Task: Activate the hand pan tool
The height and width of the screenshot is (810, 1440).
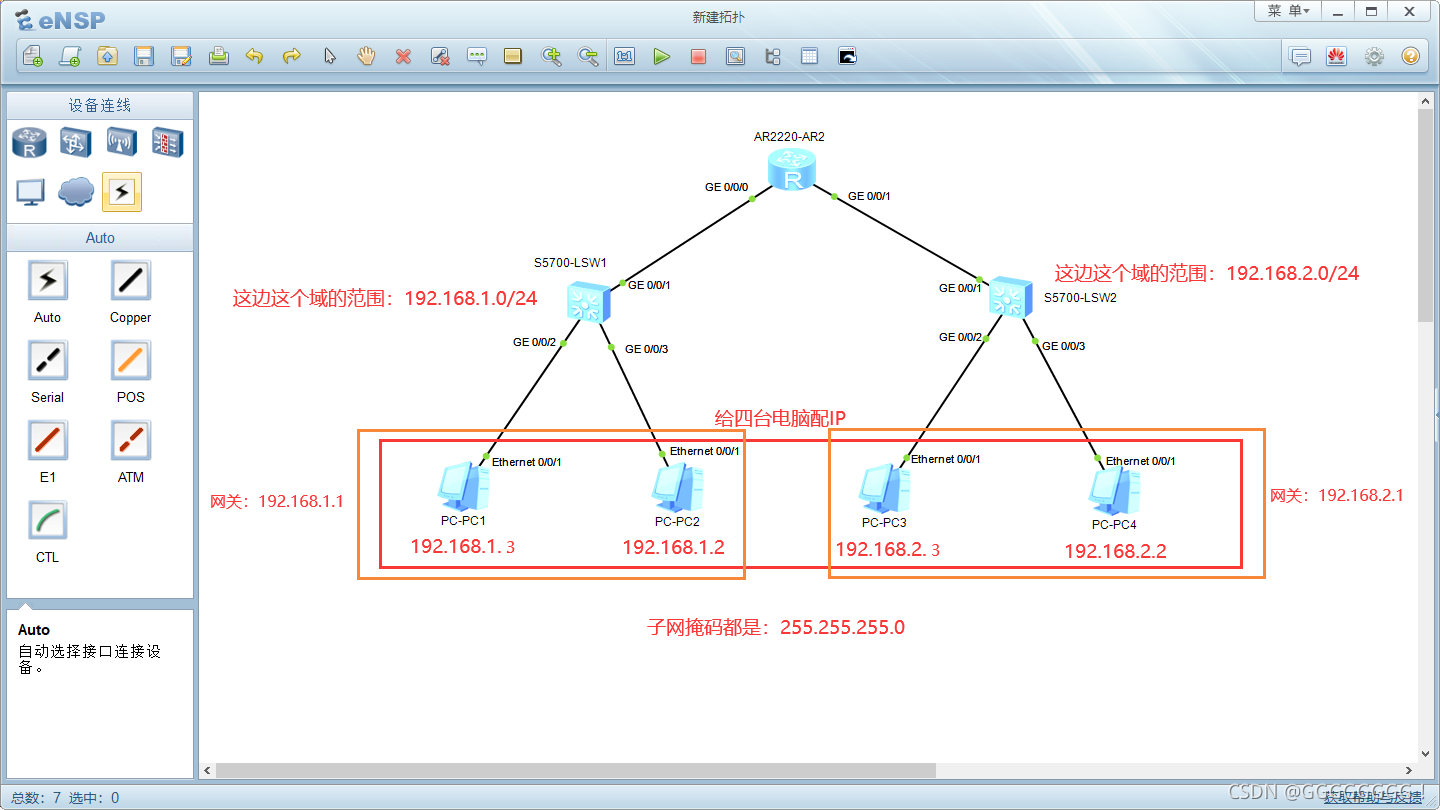Action: click(x=366, y=56)
